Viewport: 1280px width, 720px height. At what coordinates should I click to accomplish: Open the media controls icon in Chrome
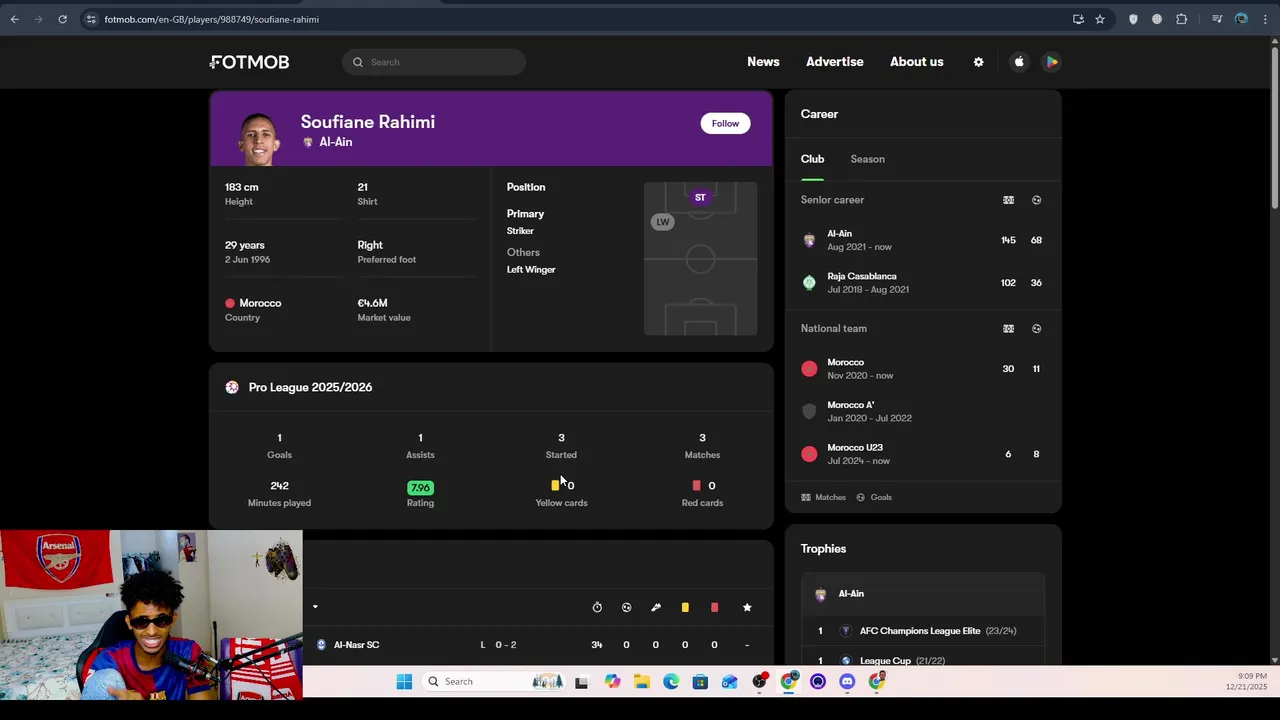click(x=1217, y=19)
